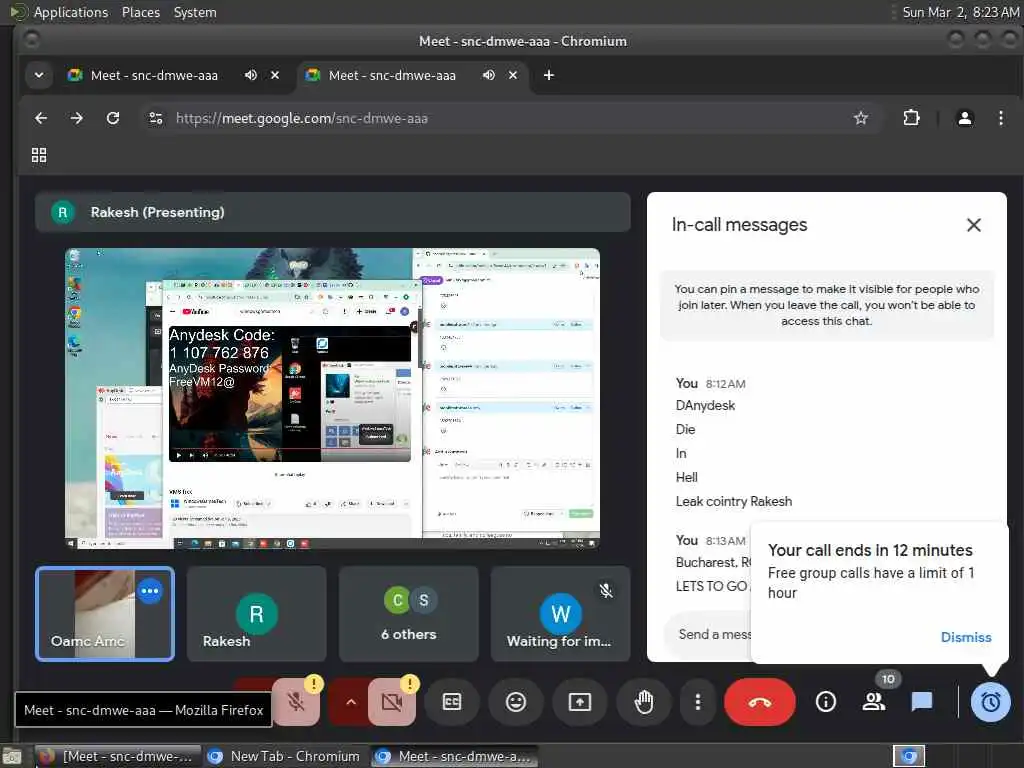Mute audio on the first Meet tab
Screen dimensions: 1024x768
tap(251, 75)
